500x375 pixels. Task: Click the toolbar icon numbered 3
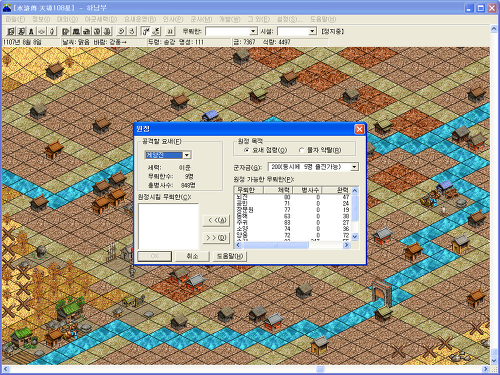(132, 31)
